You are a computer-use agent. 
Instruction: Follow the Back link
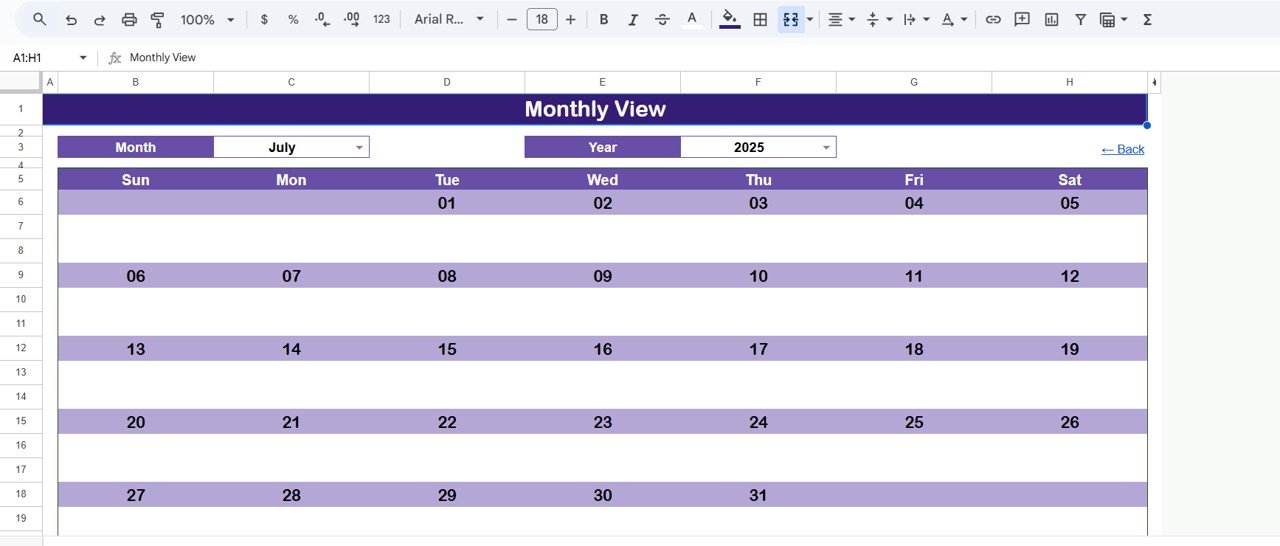click(x=1122, y=149)
